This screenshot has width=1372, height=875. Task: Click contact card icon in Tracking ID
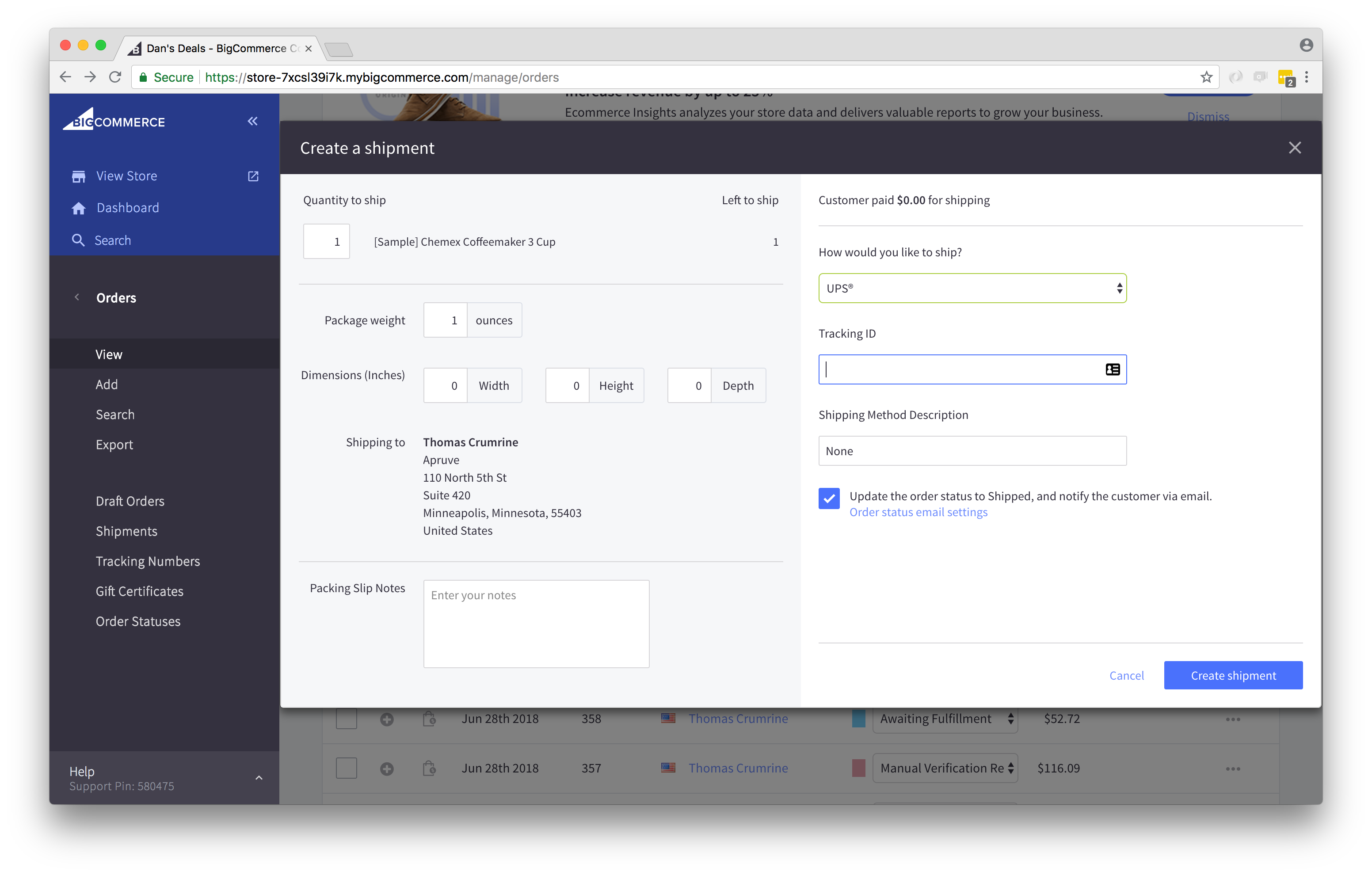(x=1112, y=370)
